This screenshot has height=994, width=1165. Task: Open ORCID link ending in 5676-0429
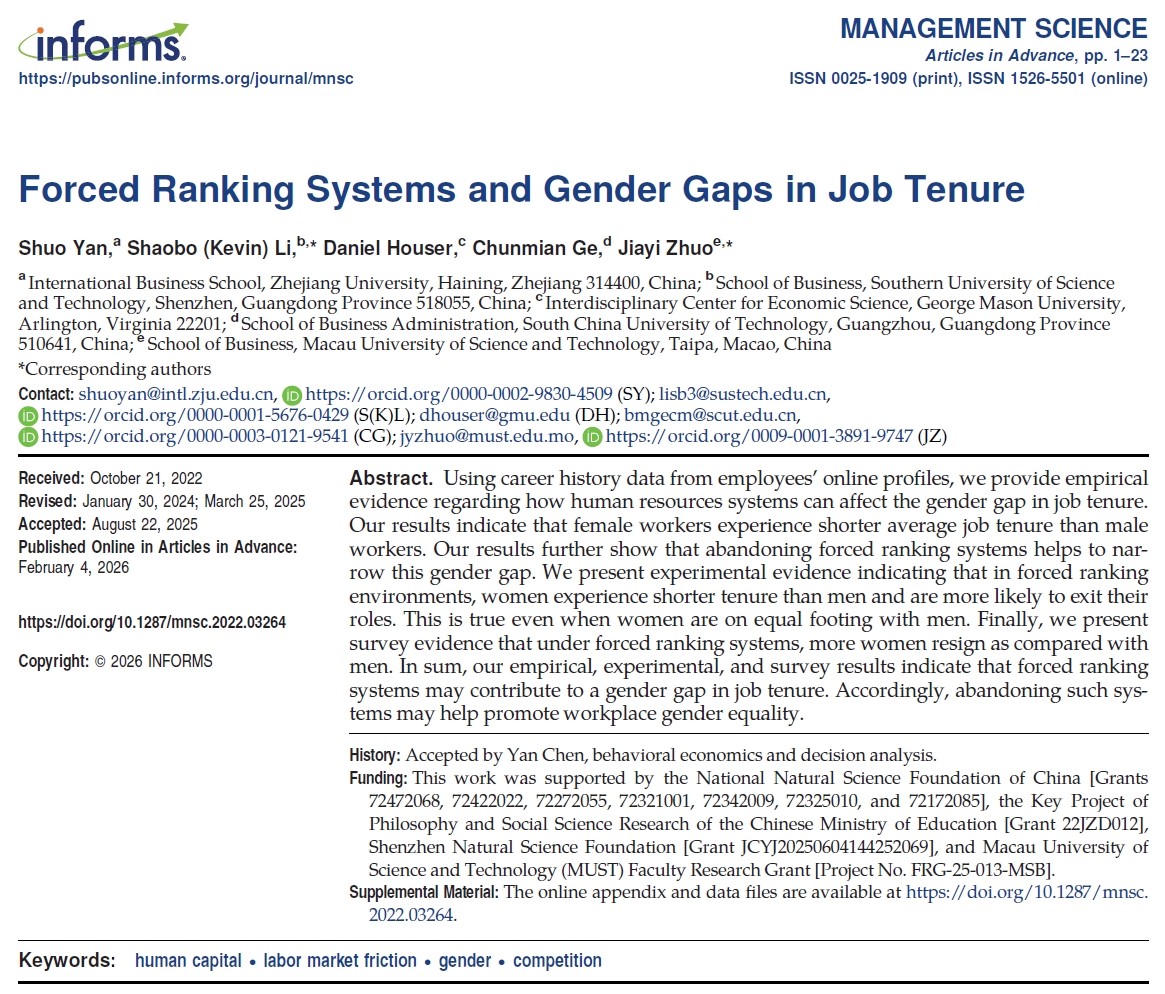pyautogui.click(x=195, y=415)
